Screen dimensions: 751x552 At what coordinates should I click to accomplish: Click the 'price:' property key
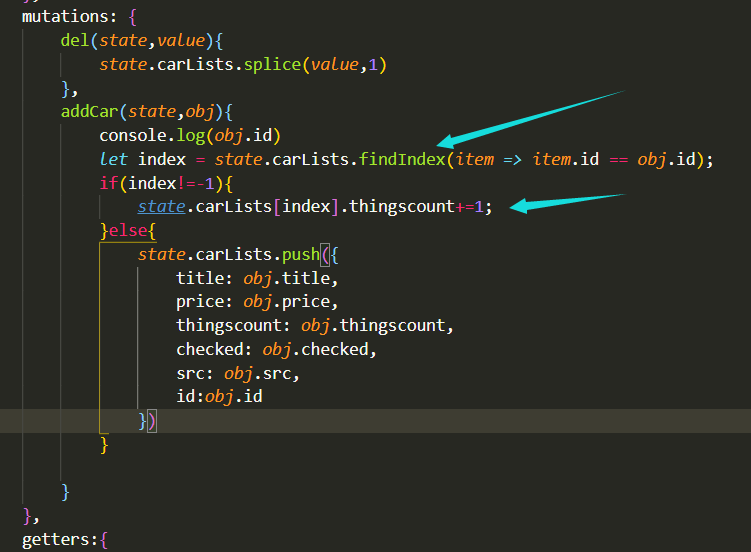click(x=205, y=302)
